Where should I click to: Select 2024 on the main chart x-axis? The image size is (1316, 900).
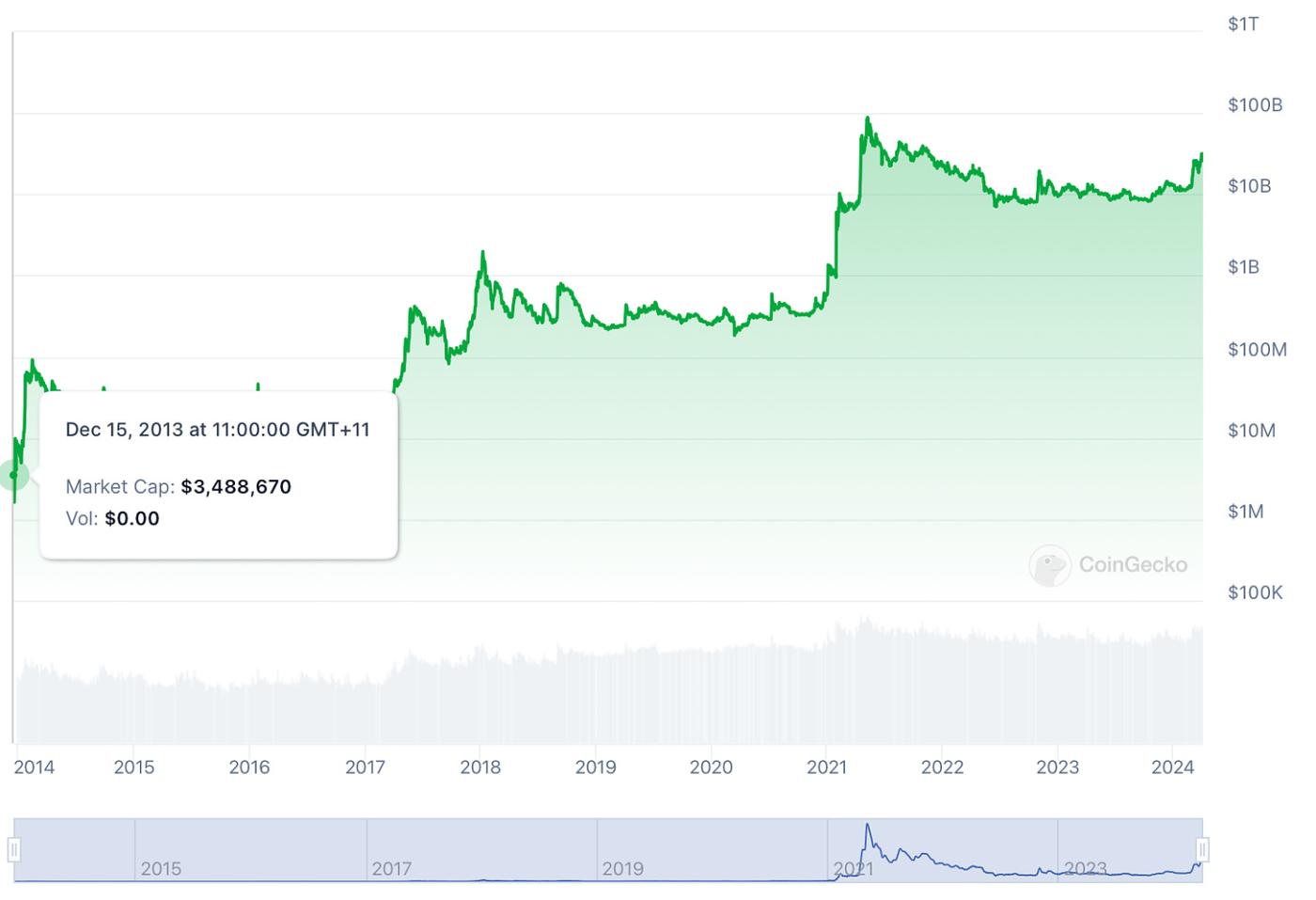[x=1173, y=767]
